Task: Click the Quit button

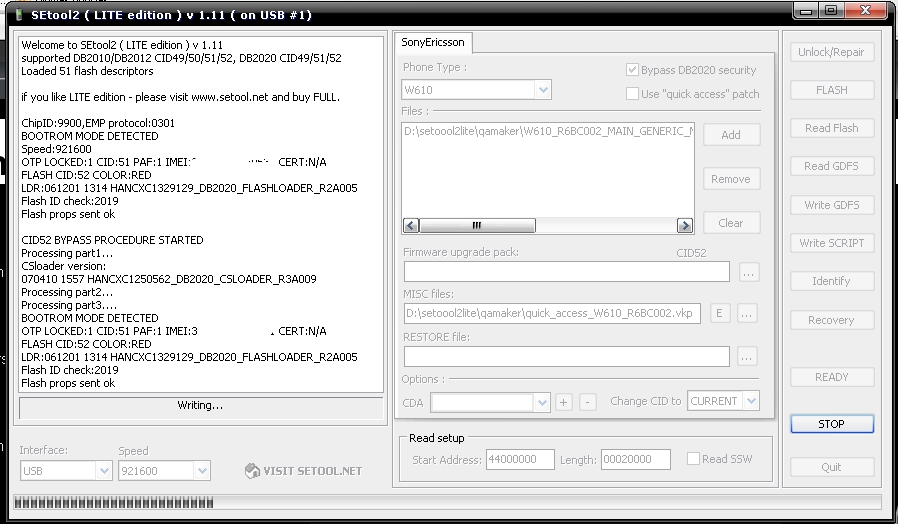Action: point(832,467)
